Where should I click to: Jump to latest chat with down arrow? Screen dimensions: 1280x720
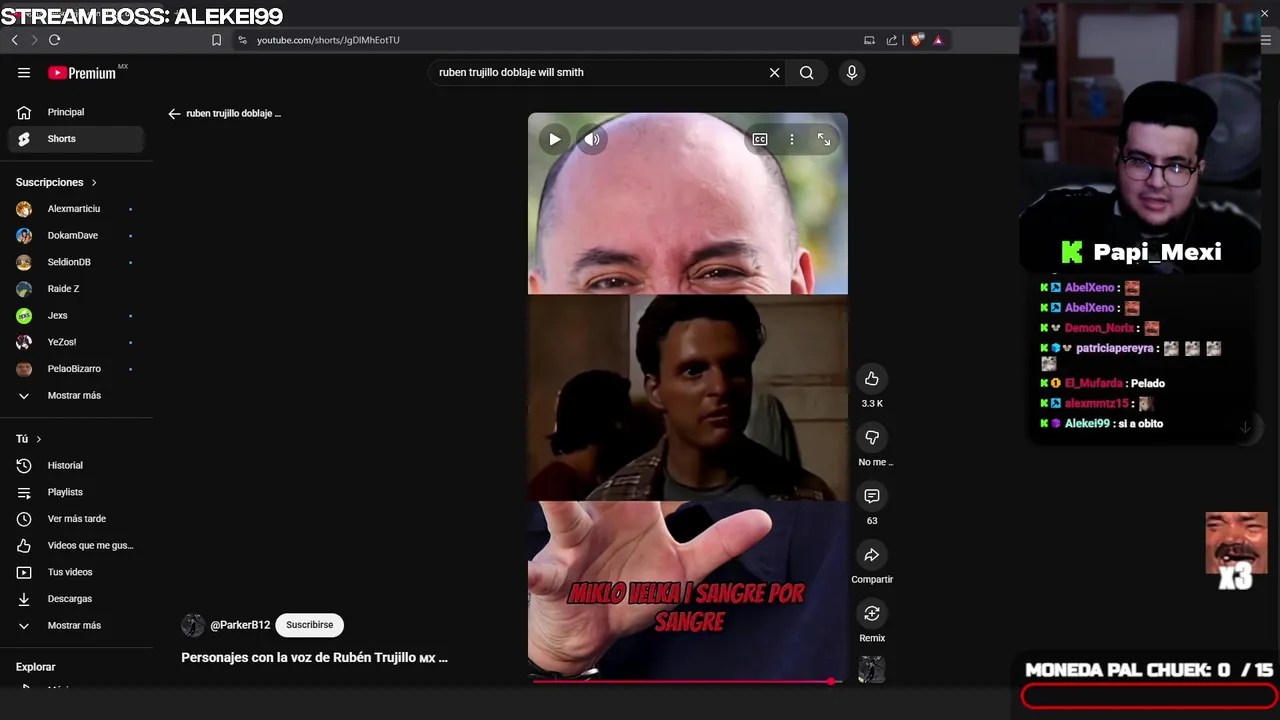(1245, 428)
